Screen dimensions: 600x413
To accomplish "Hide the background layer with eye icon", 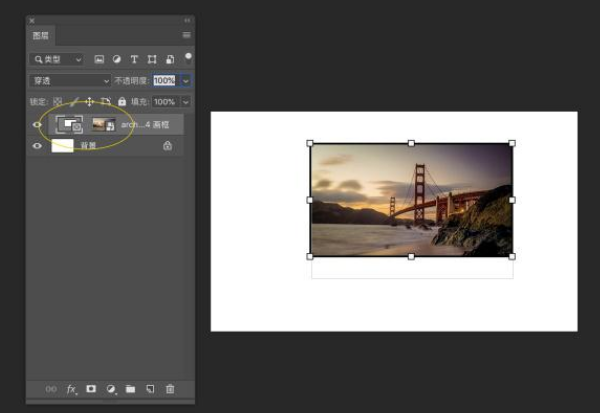I will [x=37, y=146].
